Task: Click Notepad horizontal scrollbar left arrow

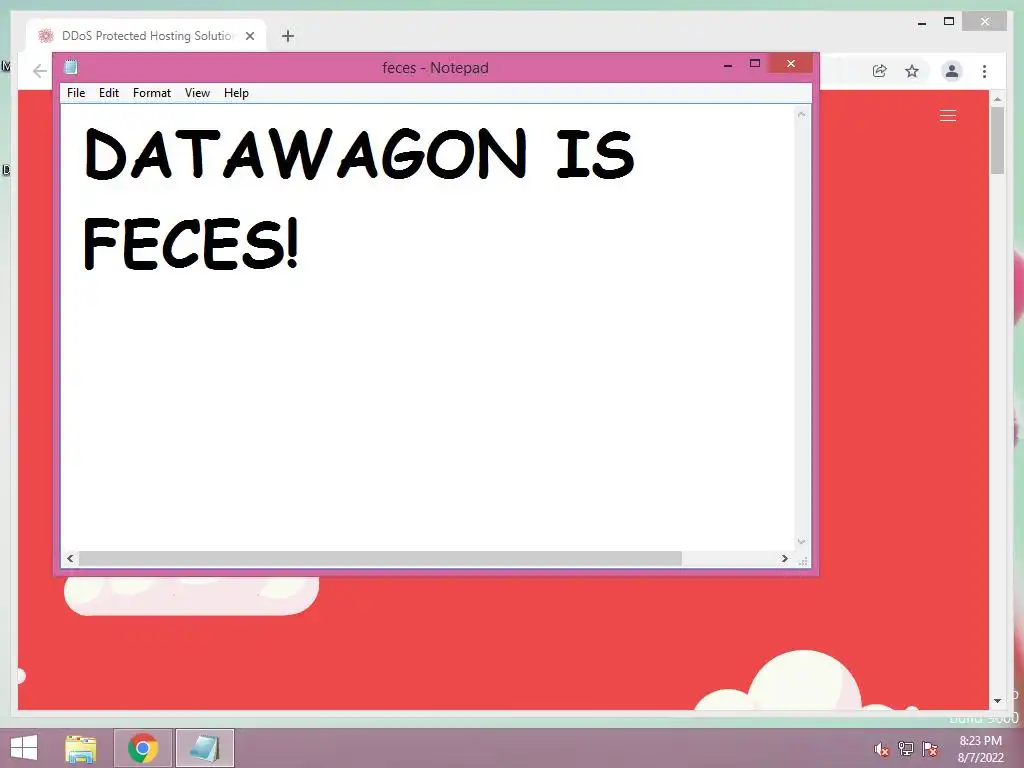Action: [x=70, y=558]
